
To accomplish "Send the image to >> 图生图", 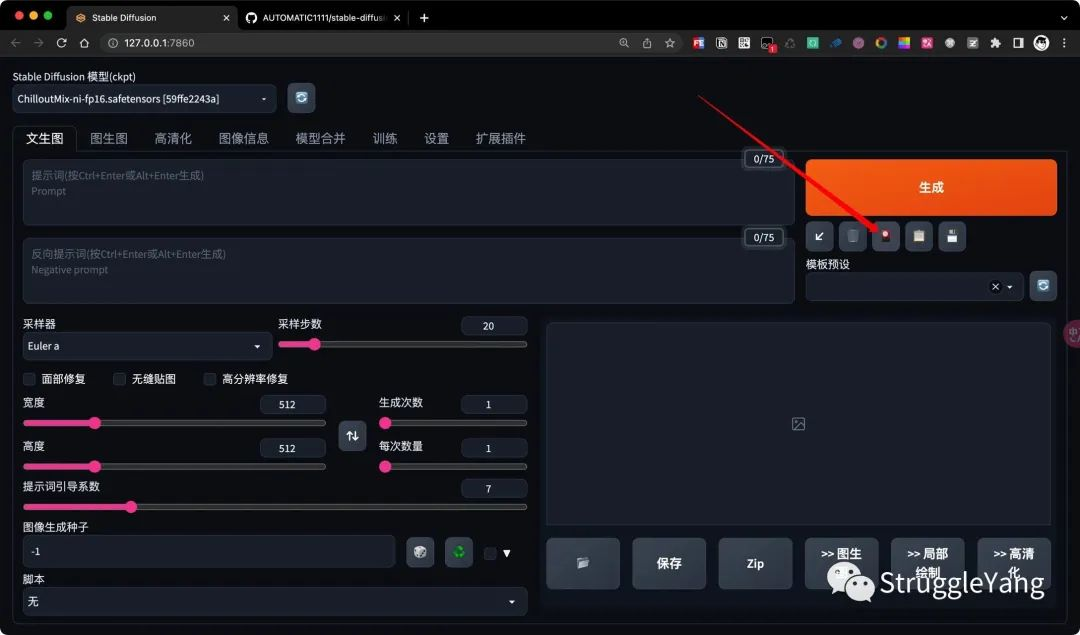I will (841, 563).
